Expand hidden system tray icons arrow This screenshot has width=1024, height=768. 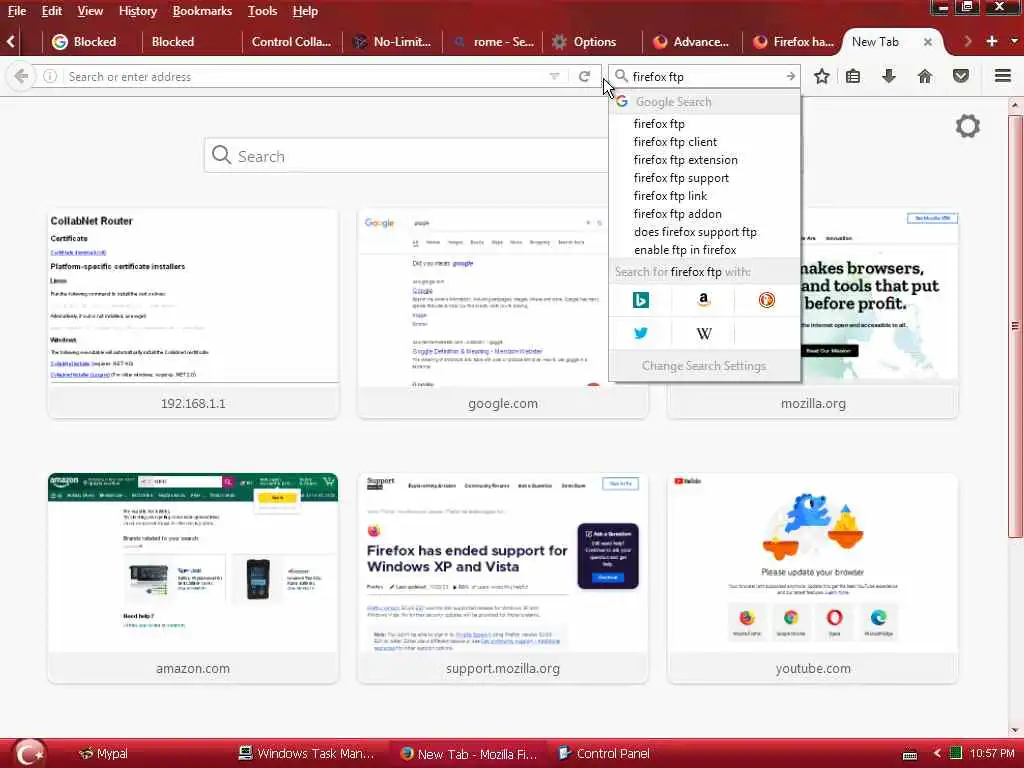point(936,754)
